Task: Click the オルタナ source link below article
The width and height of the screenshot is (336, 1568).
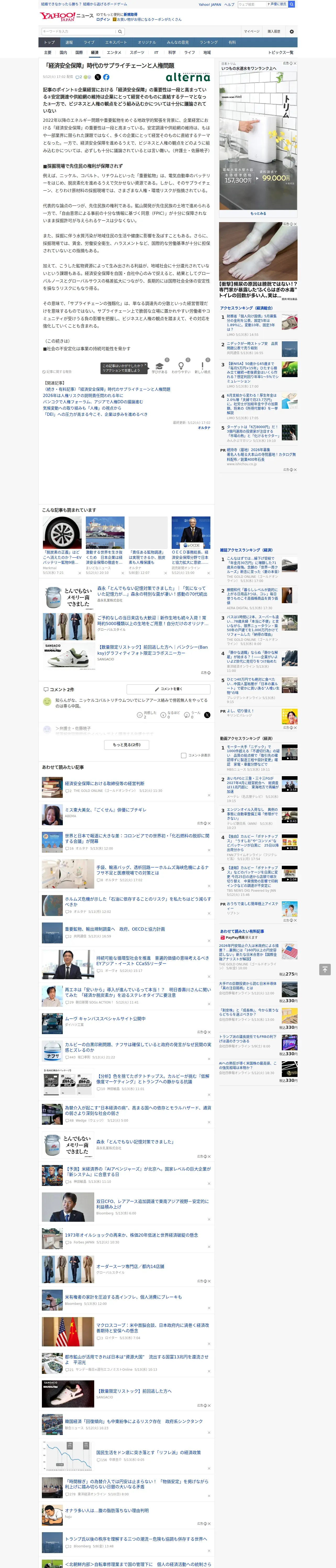Action: 204,428
